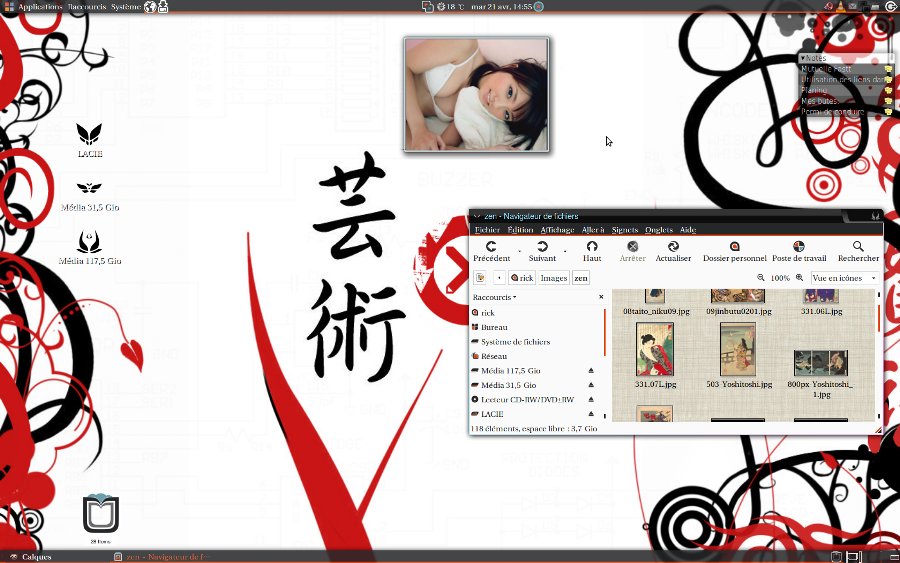
Task: Click the weather 18 °C applet
Action: 450,7
